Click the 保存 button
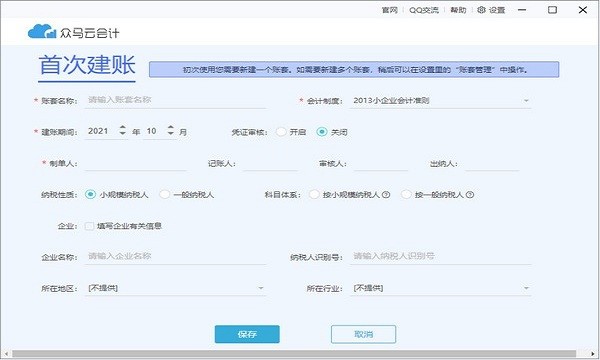Screen dimensions: 600x360 tap(247, 334)
